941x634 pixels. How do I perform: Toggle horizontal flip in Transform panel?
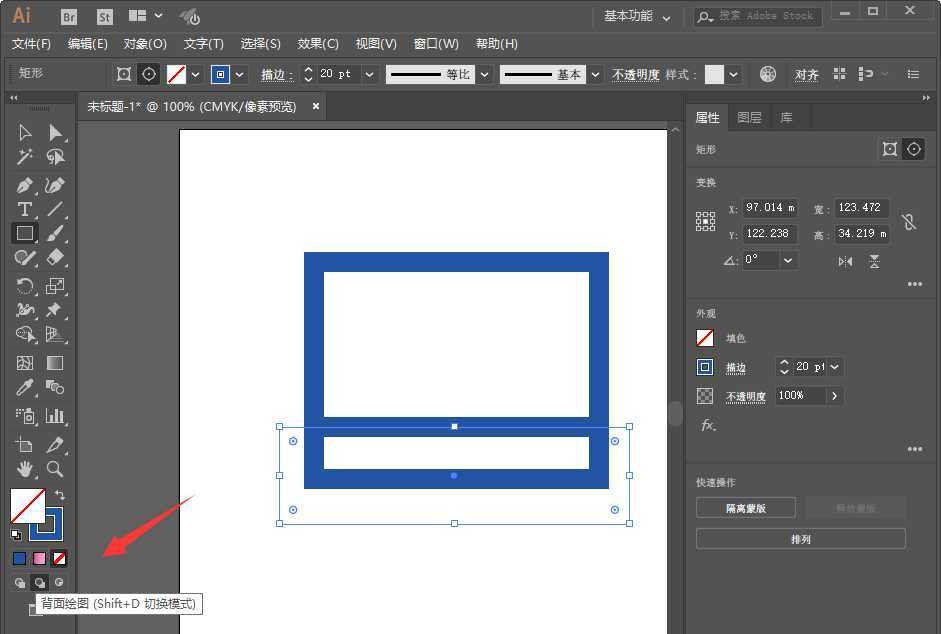pos(844,261)
